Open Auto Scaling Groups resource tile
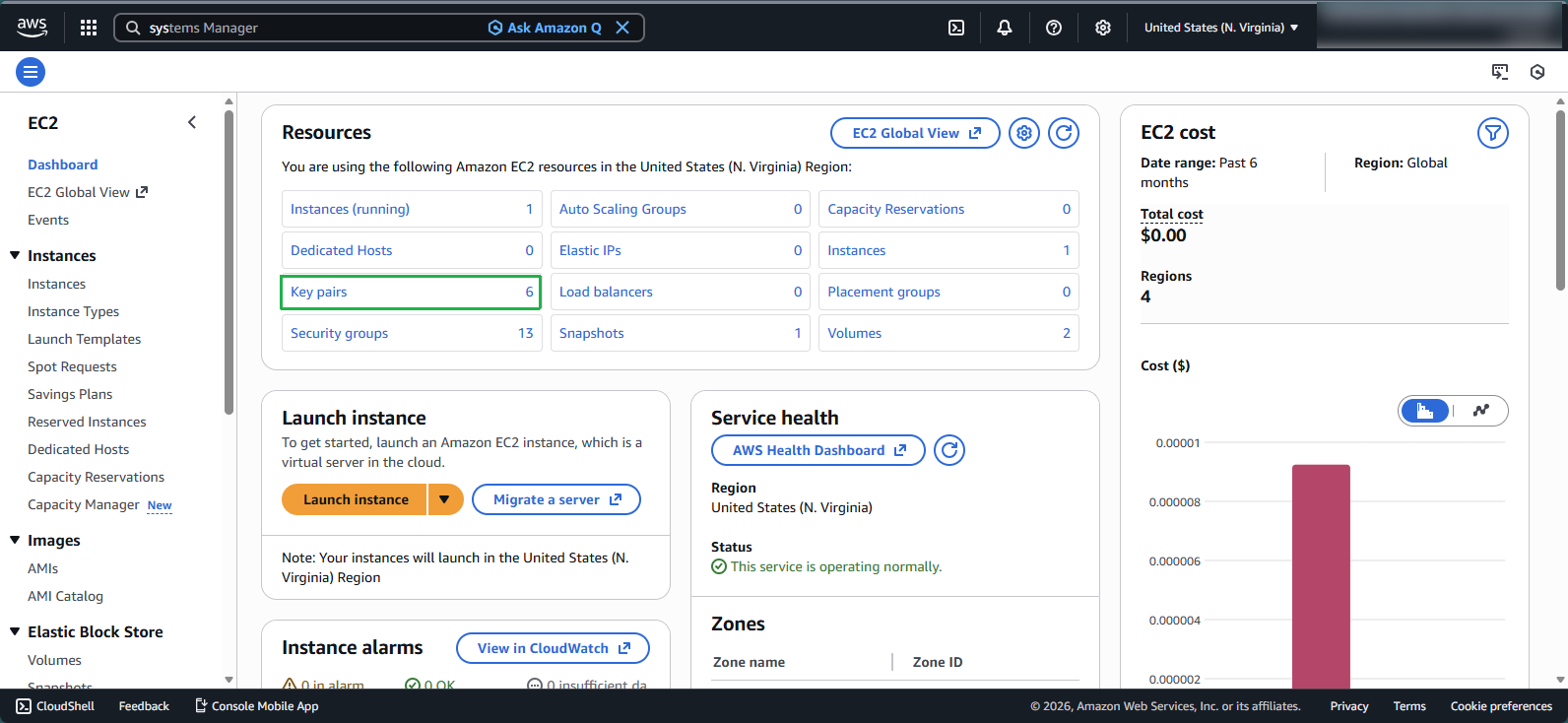The image size is (1568, 723). point(681,209)
